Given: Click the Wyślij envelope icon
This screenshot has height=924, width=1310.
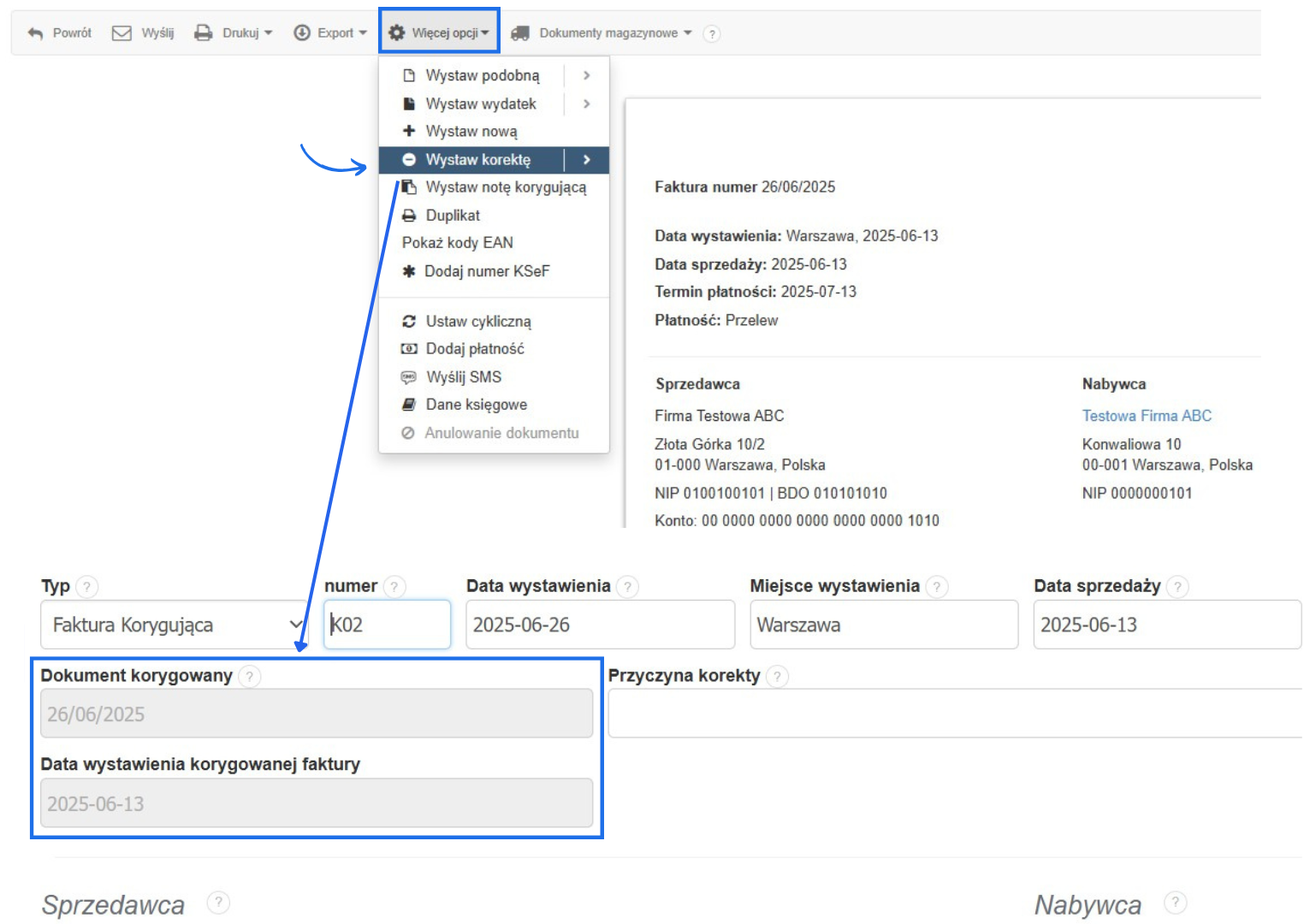Looking at the screenshot, I should [x=122, y=33].
